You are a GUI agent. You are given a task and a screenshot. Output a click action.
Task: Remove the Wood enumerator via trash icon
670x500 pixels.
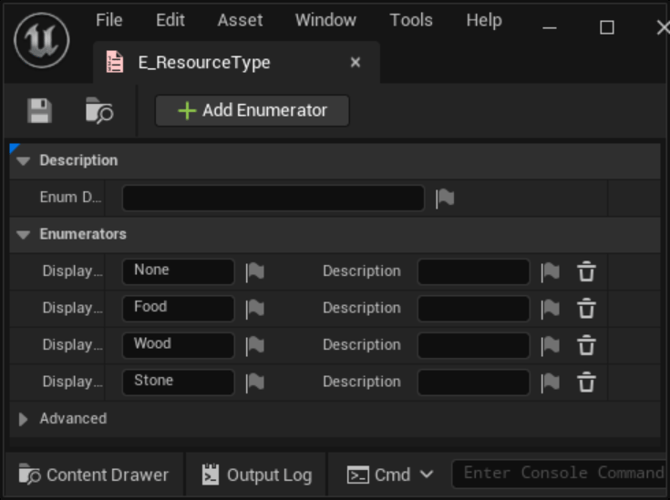coord(587,345)
